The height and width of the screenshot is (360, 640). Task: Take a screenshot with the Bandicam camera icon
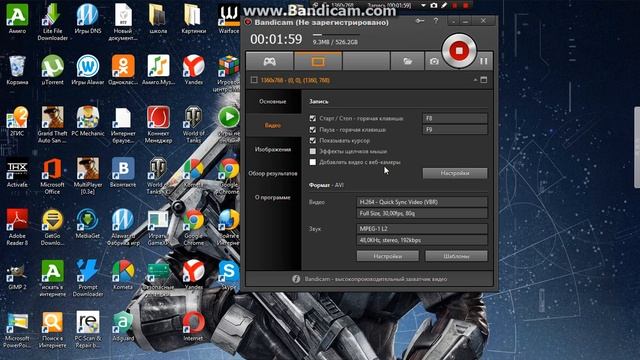point(434,61)
